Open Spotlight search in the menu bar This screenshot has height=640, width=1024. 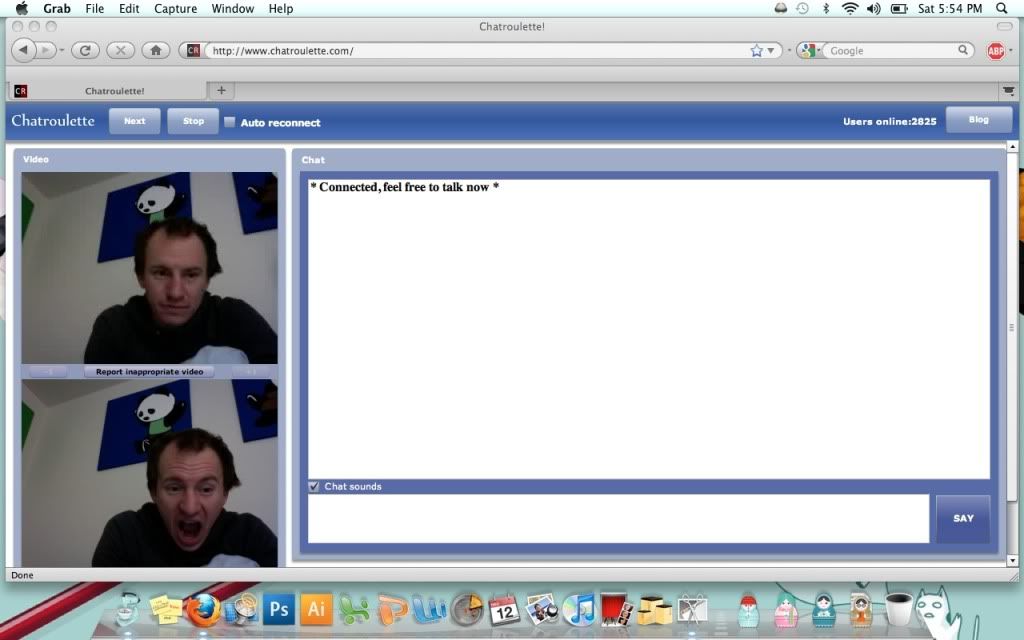pyautogui.click(x=1002, y=8)
